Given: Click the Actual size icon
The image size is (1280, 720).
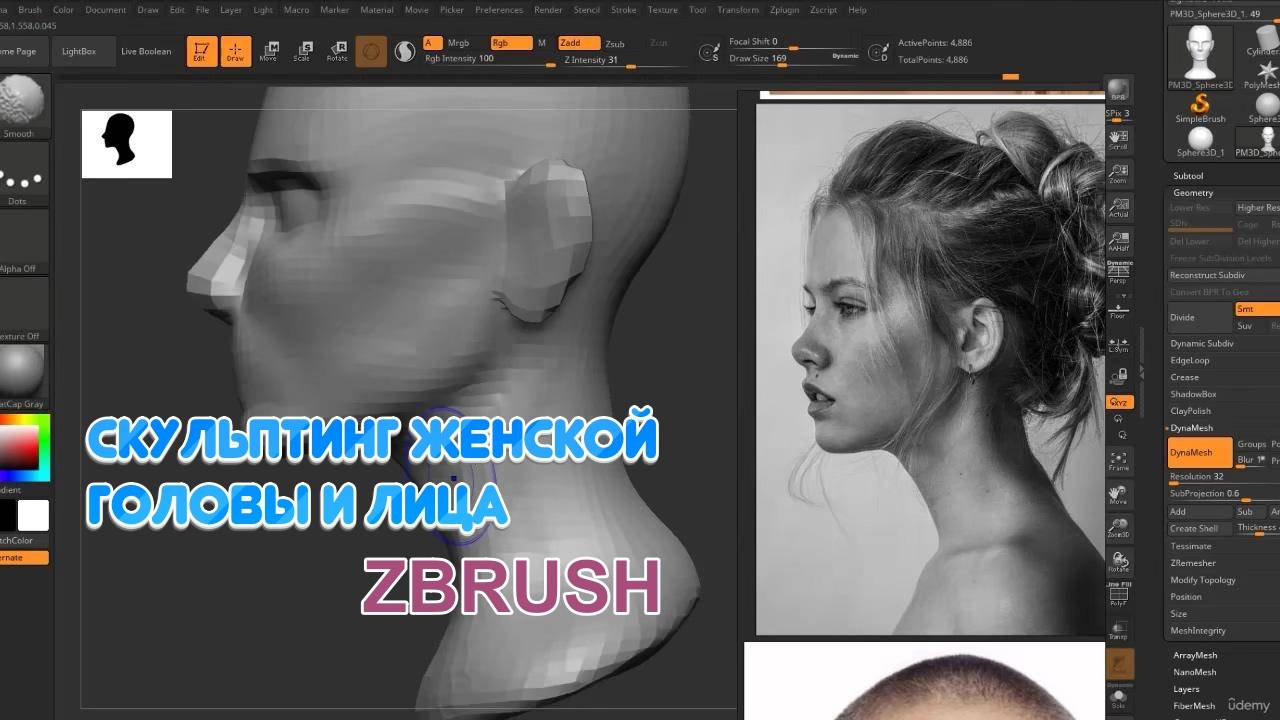Looking at the screenshot, I should pyautogui.click(x=1118, y=207).
